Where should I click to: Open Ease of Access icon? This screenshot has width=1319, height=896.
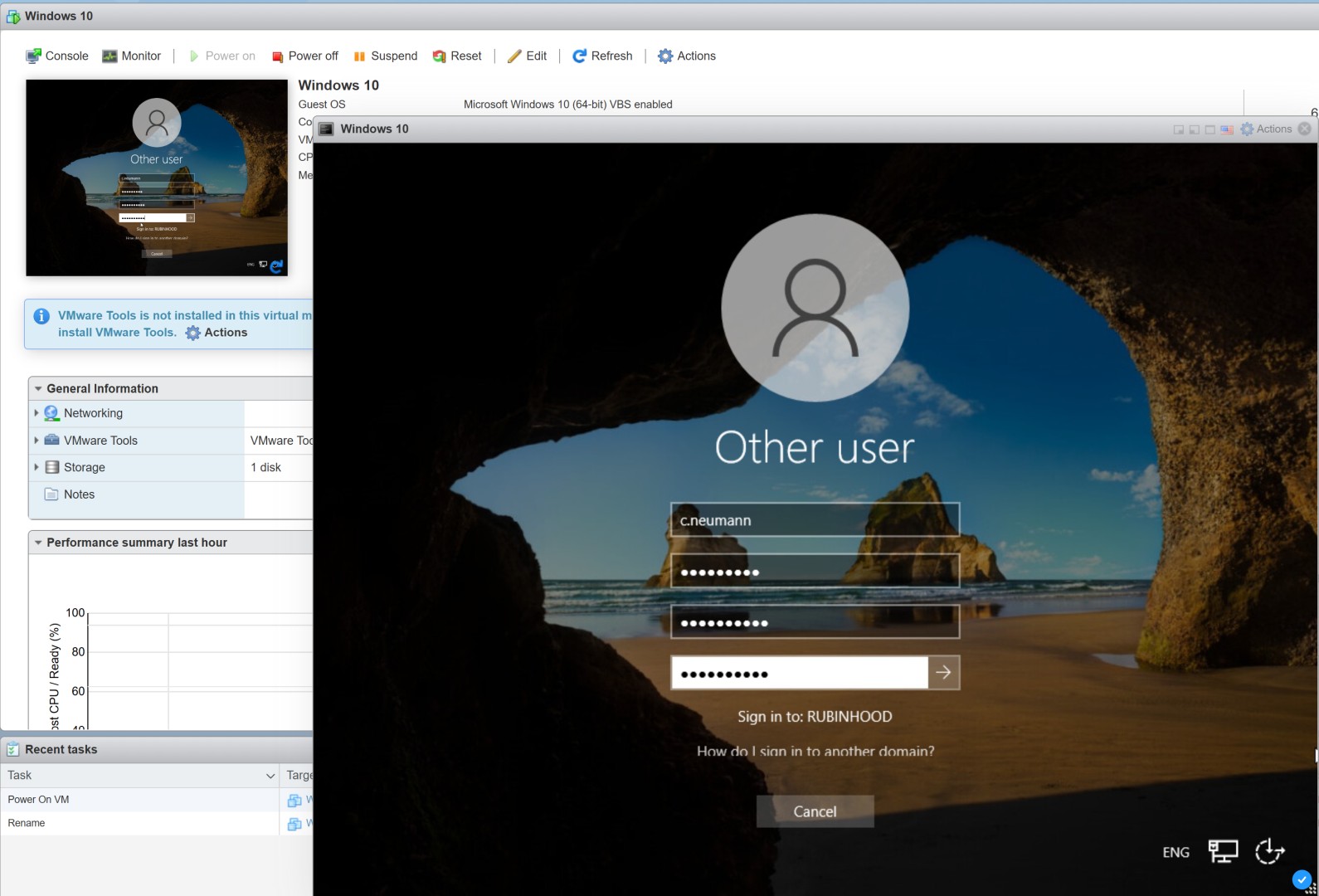[x=1269, y=851]
